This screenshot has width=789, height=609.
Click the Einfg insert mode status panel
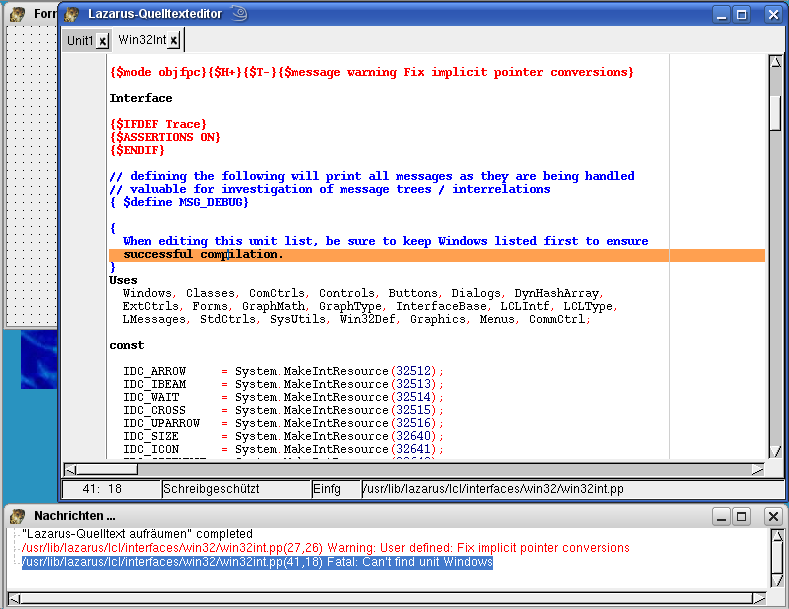pyautogui.click(x=327, y=489)
